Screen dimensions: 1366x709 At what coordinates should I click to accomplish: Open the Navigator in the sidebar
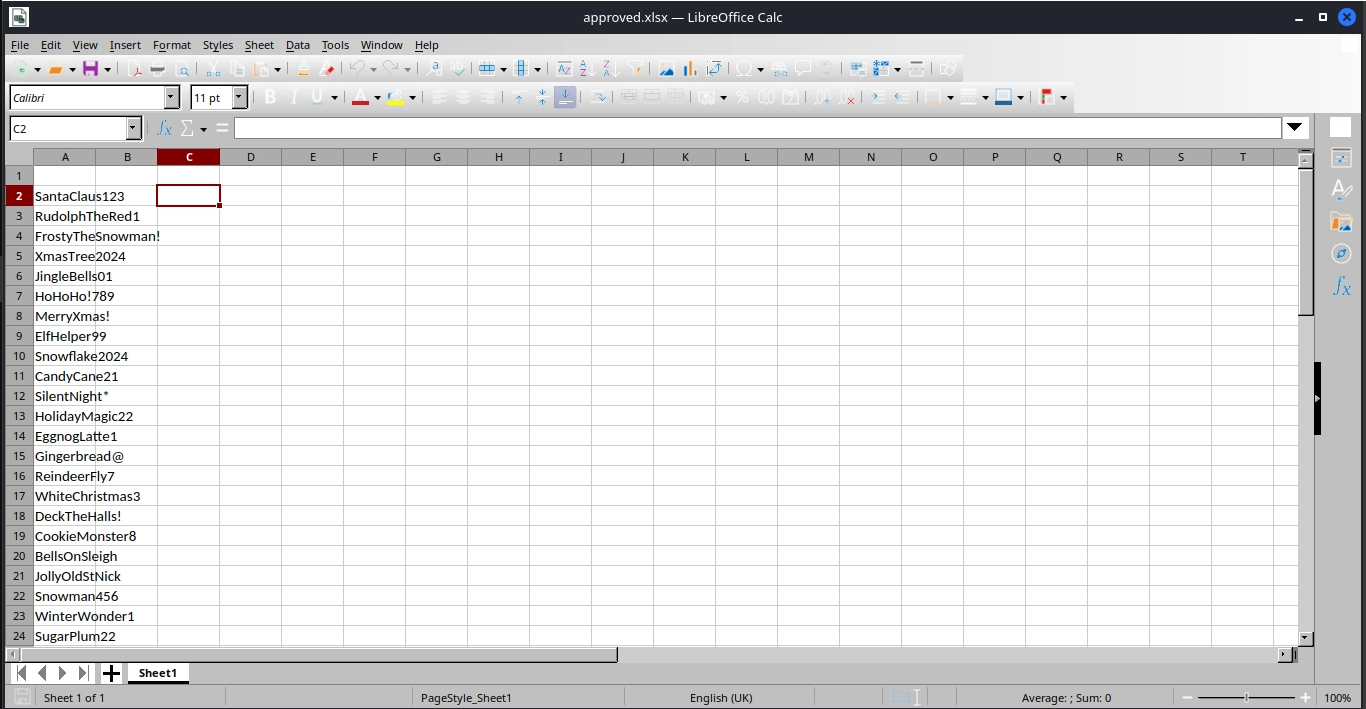tap(1341, 254)
